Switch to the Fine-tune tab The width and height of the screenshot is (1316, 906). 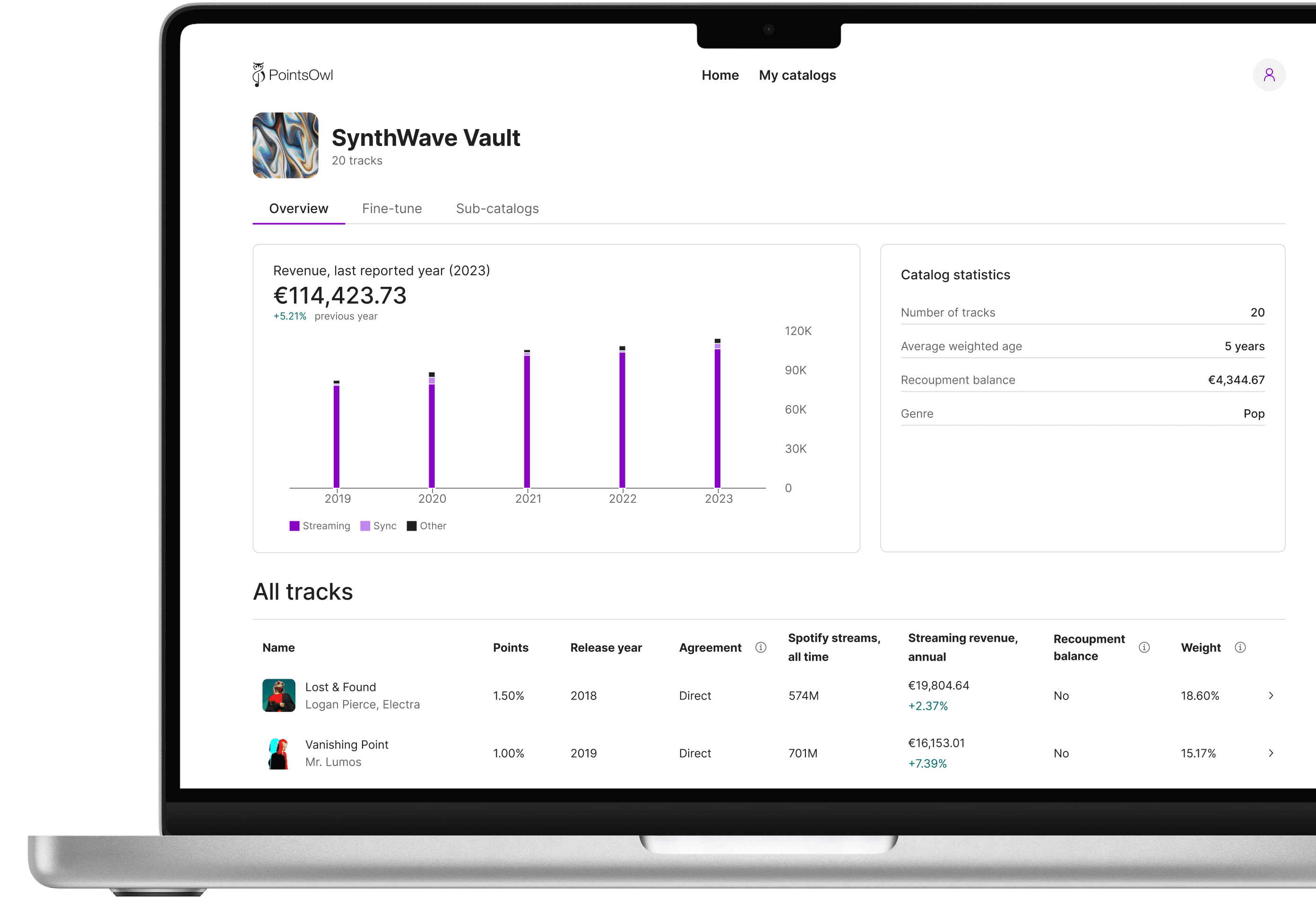[392, 208]
